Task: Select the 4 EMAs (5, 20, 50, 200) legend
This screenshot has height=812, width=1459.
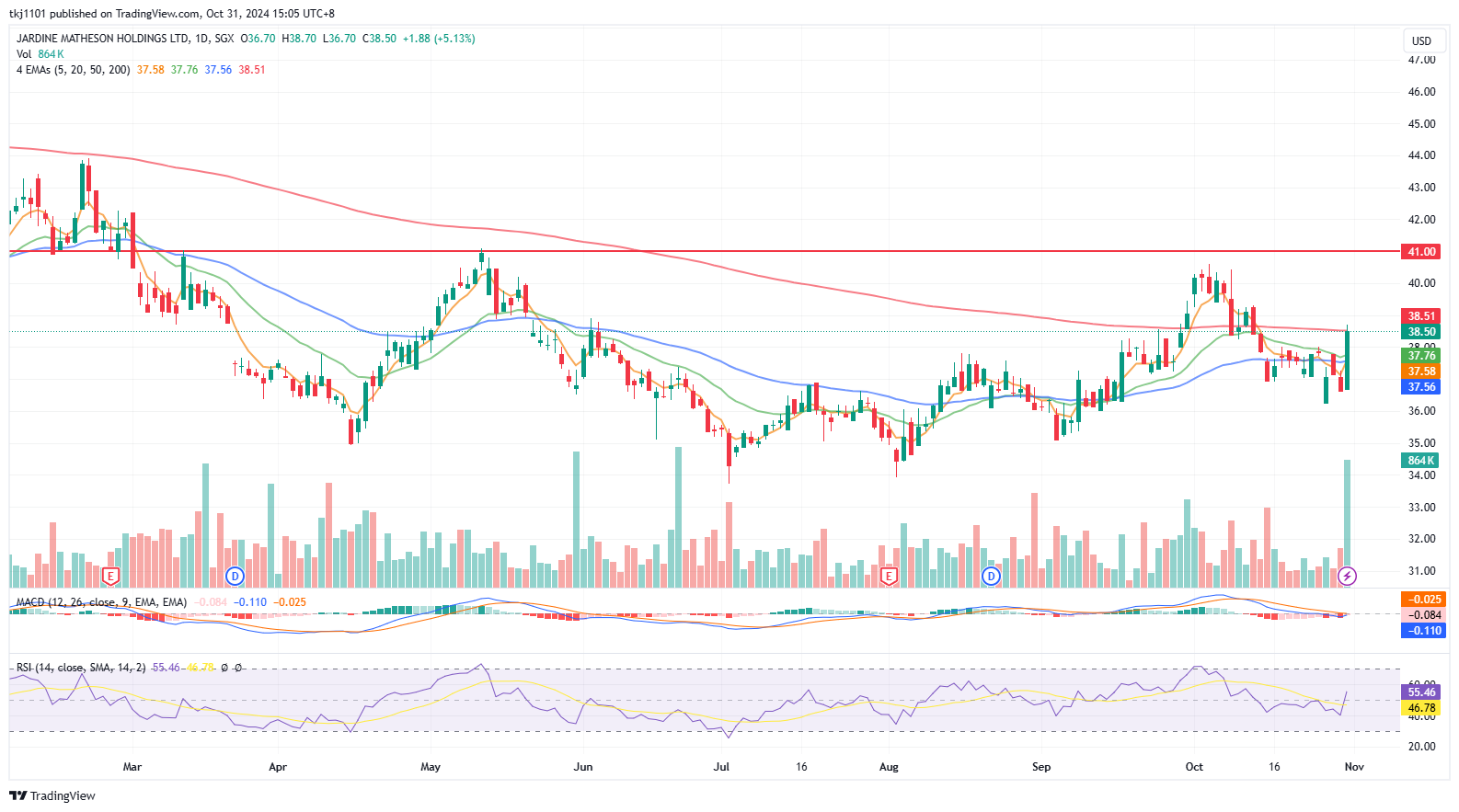Action: [x=74, y=70]
